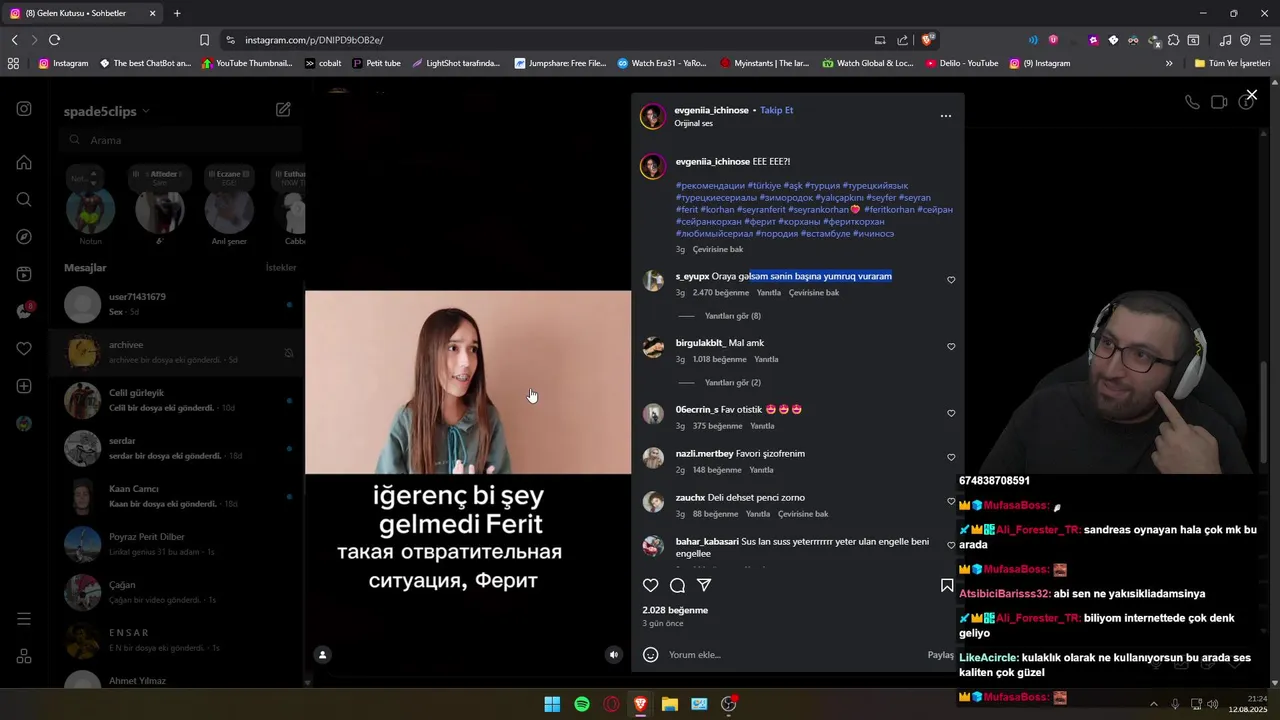Like birgulakblt_'s comment with its heart
This screenshot has width=1280, height=720.
(x=951, y=347)
